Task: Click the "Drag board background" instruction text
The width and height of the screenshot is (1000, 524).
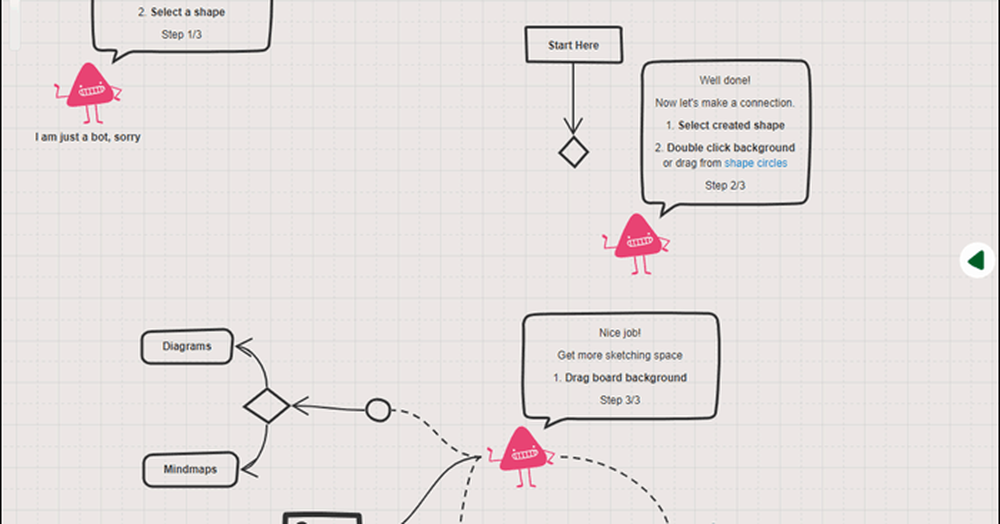Action: [x=625, y=378]
